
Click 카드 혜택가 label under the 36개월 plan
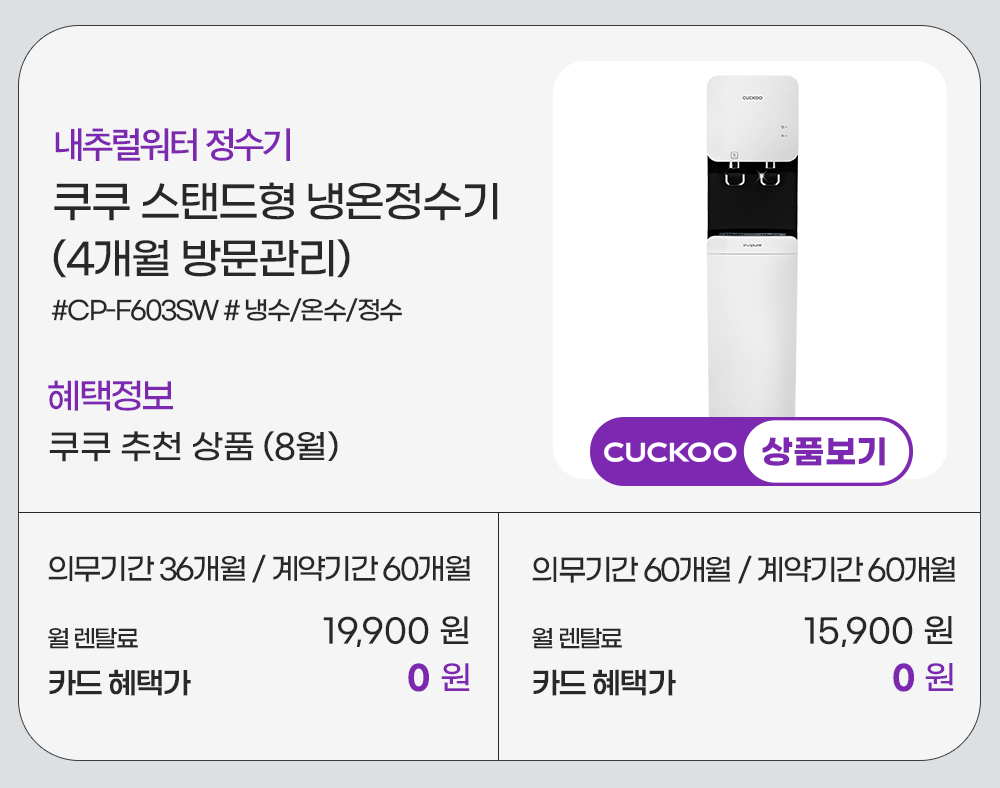(119, 684)
